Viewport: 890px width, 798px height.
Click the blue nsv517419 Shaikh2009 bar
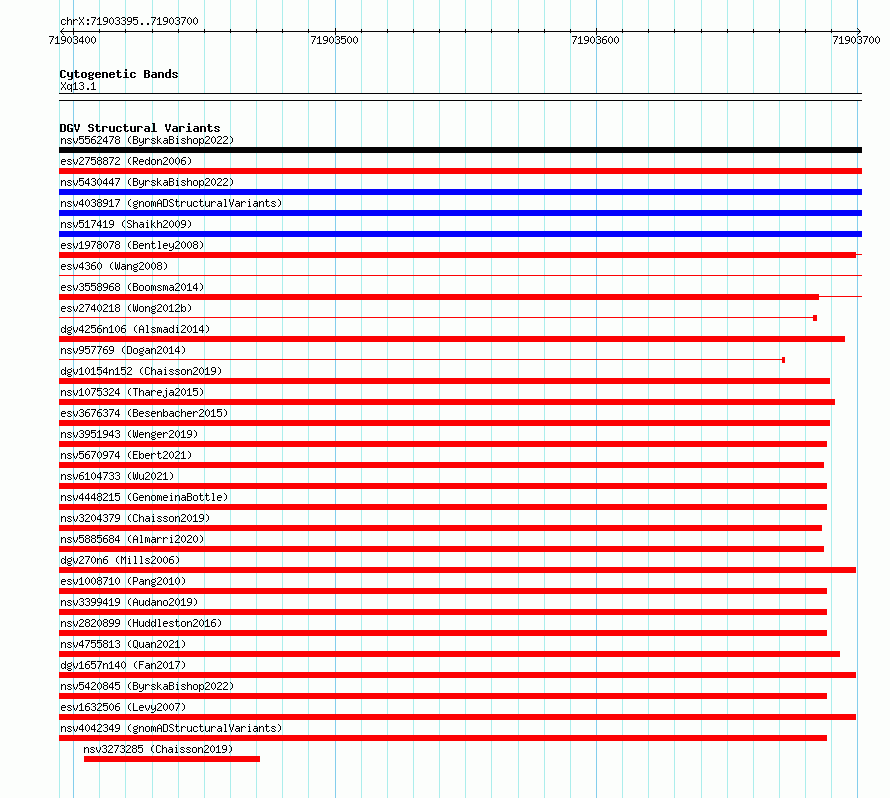pyautogui.click(x=460, y=234)
